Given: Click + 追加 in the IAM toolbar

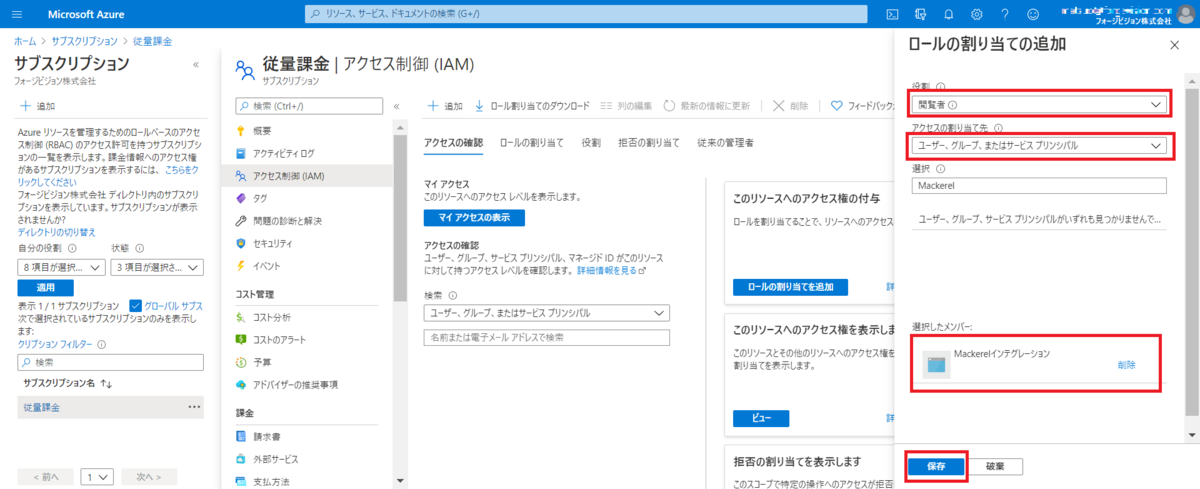Looking at the screenshot, I should (x=445, y=105).
